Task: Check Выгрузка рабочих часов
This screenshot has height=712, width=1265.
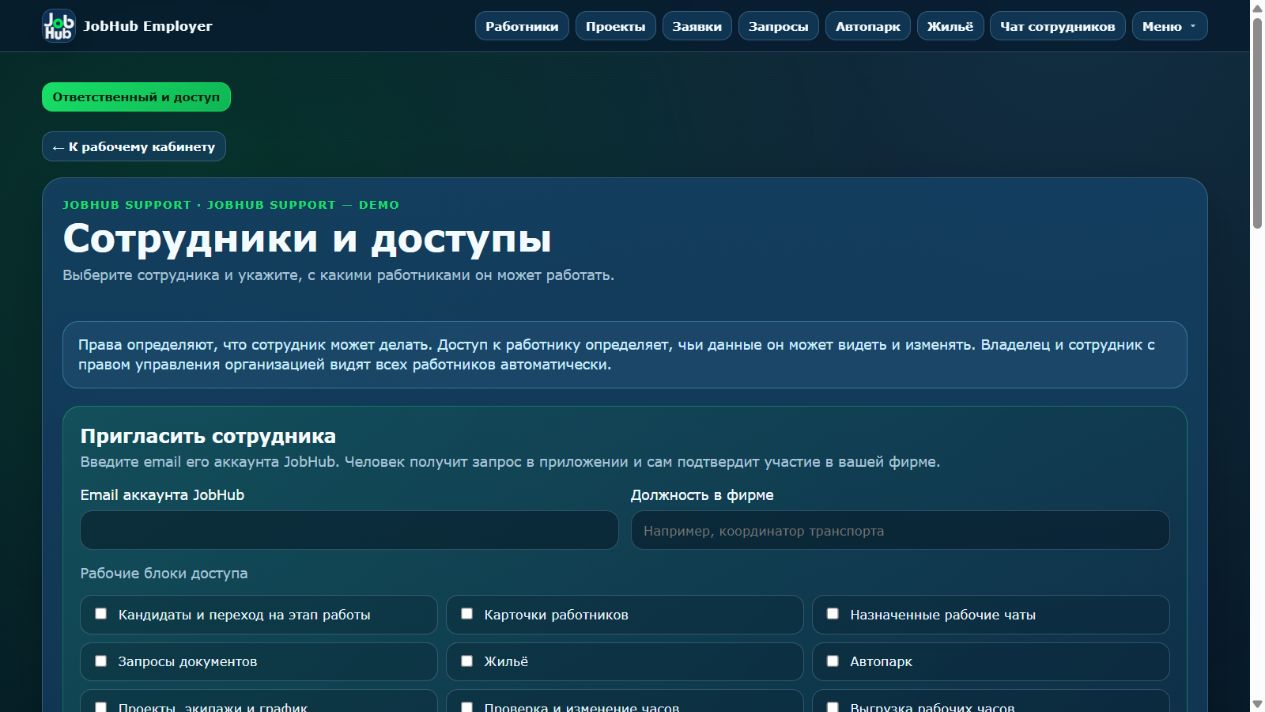Action: coord(833,707)
